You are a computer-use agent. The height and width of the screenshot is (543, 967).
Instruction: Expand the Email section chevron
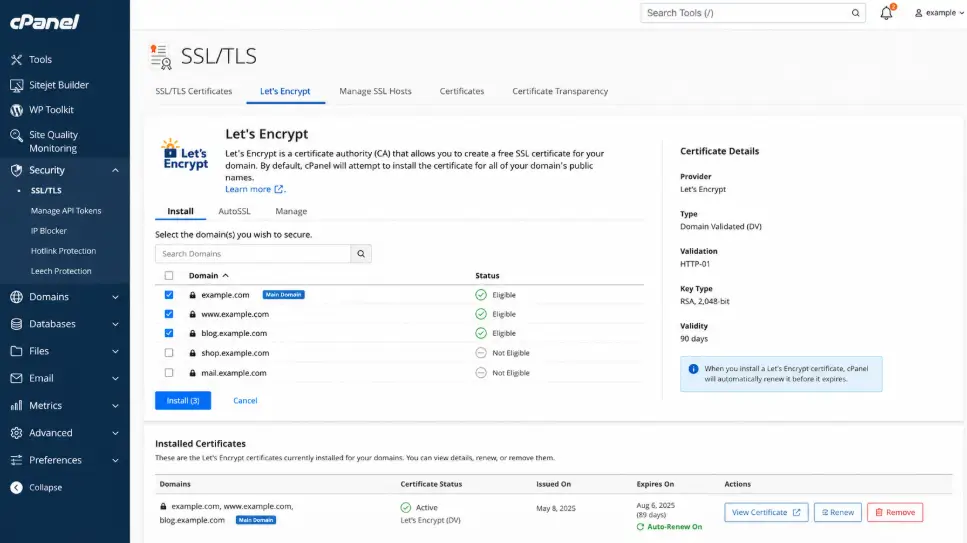115,378
